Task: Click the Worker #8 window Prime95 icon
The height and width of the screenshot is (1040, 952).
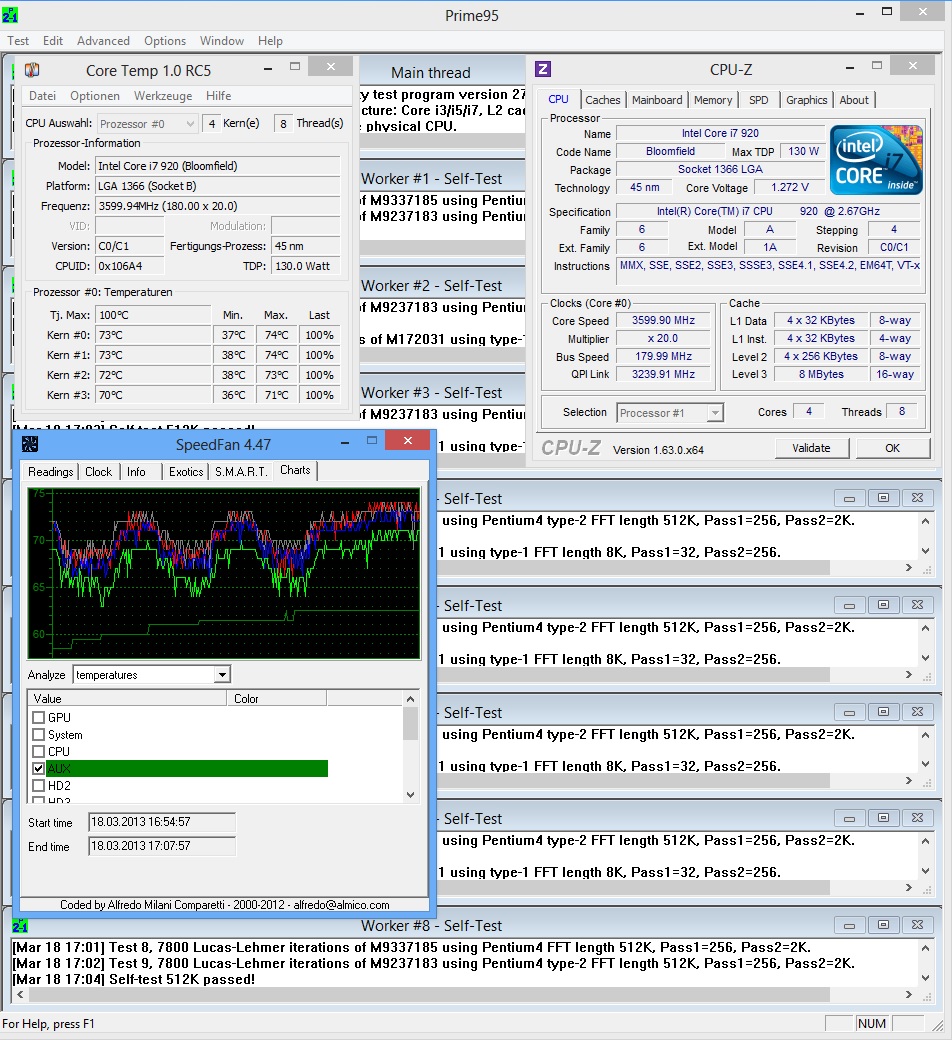Action: pyautogui.click(x=21, y=925)
